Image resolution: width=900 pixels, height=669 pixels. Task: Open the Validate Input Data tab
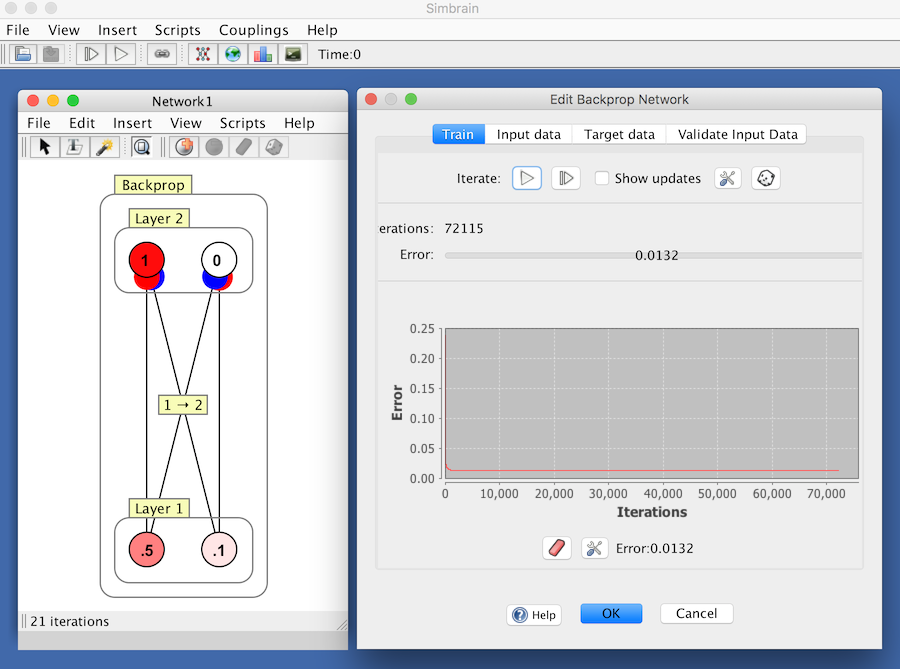[x=737, y=134]
